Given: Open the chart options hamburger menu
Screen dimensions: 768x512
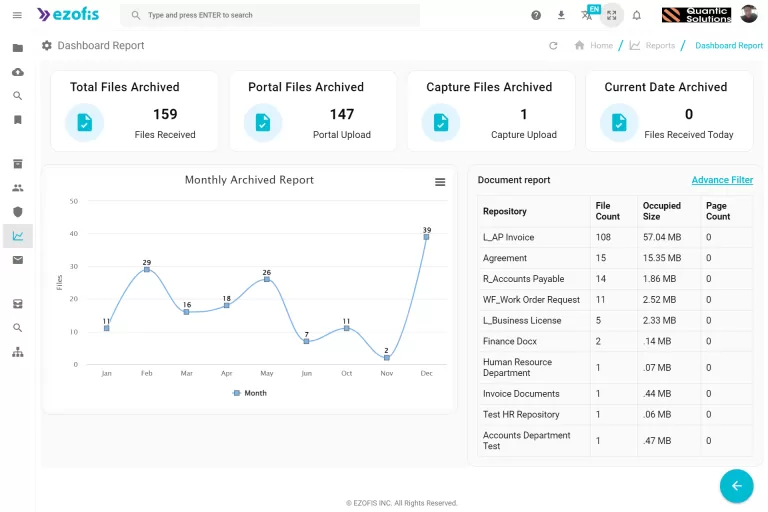Looking at the screenshot, I should (440, 182).
